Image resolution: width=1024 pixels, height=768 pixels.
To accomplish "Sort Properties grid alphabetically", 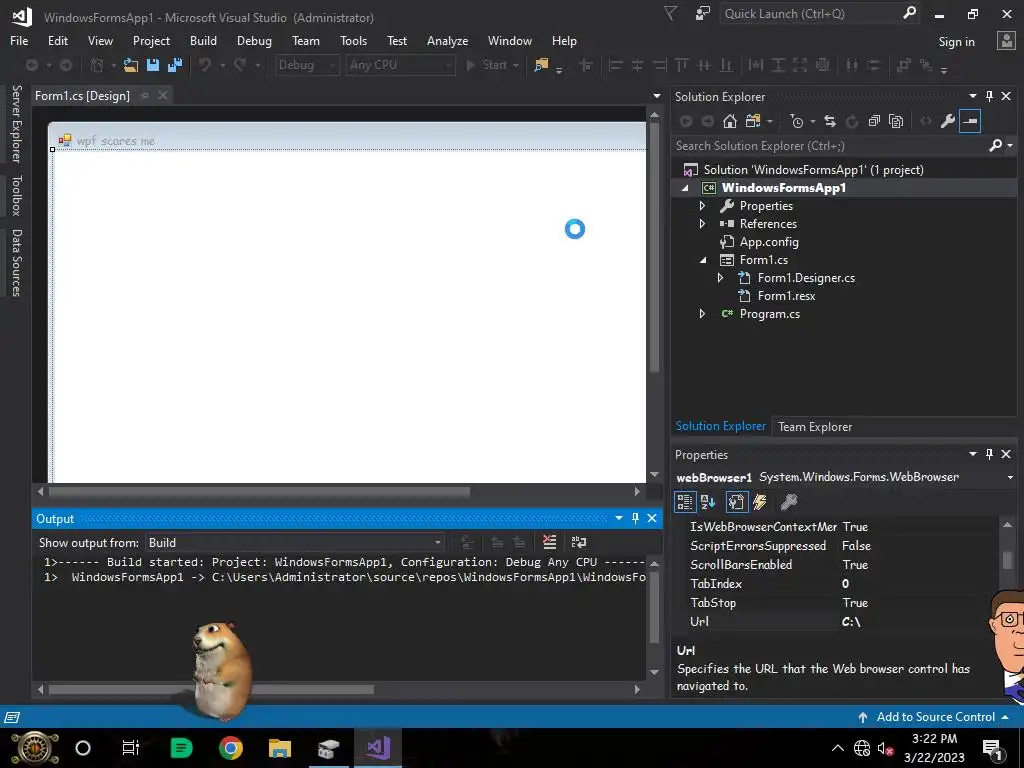I will 708,502.
